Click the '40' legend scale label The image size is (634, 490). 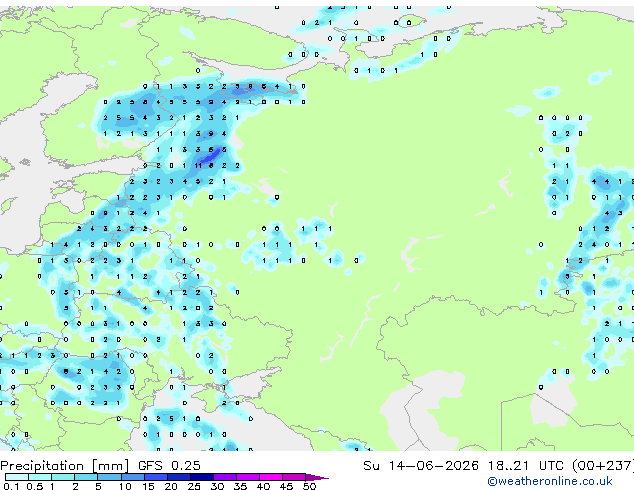click(x=263, y=486)
